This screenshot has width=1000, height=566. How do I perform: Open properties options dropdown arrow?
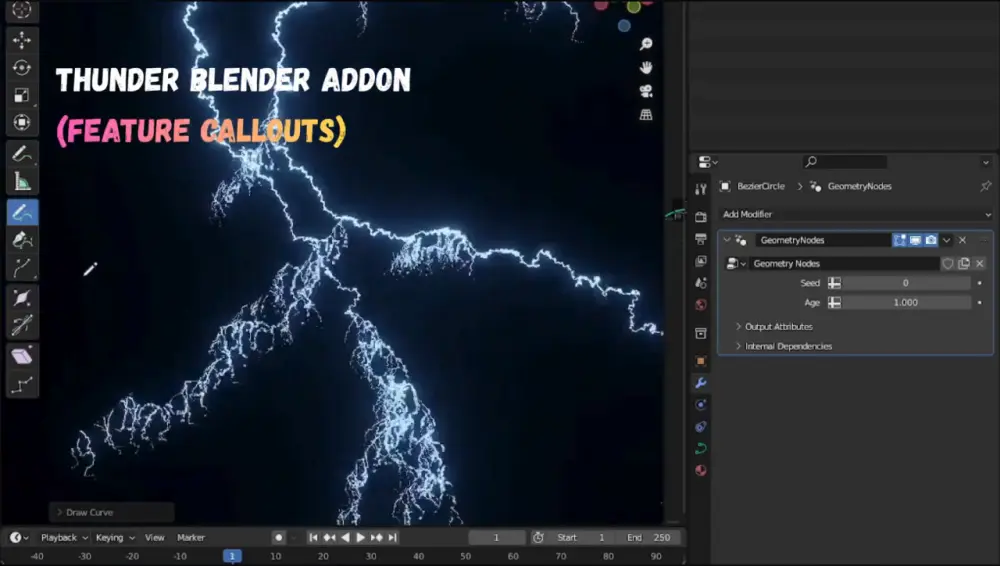986,162
